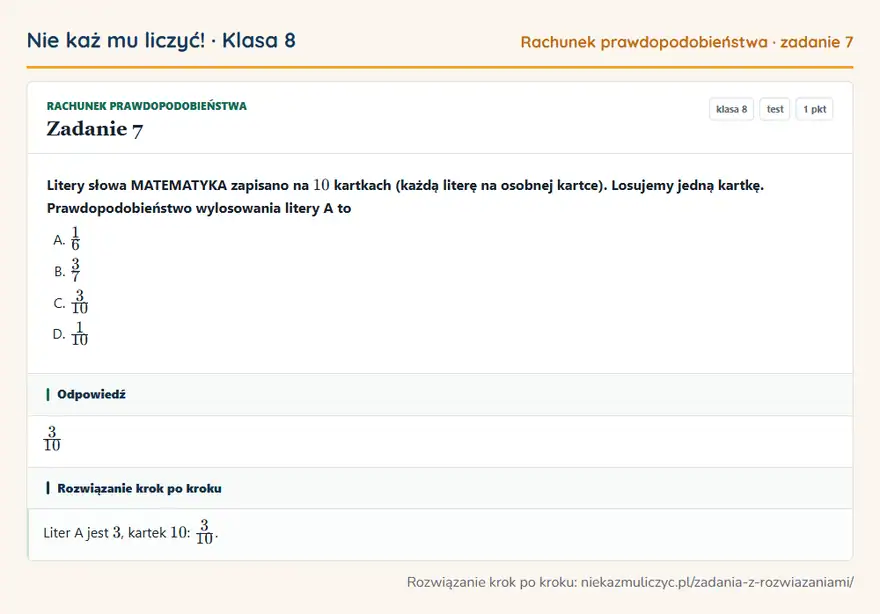The image size is (880, 614).
Task: Click the 'Rozwiązanie krok po kroku' section header
Action: [x=440, y=488]
